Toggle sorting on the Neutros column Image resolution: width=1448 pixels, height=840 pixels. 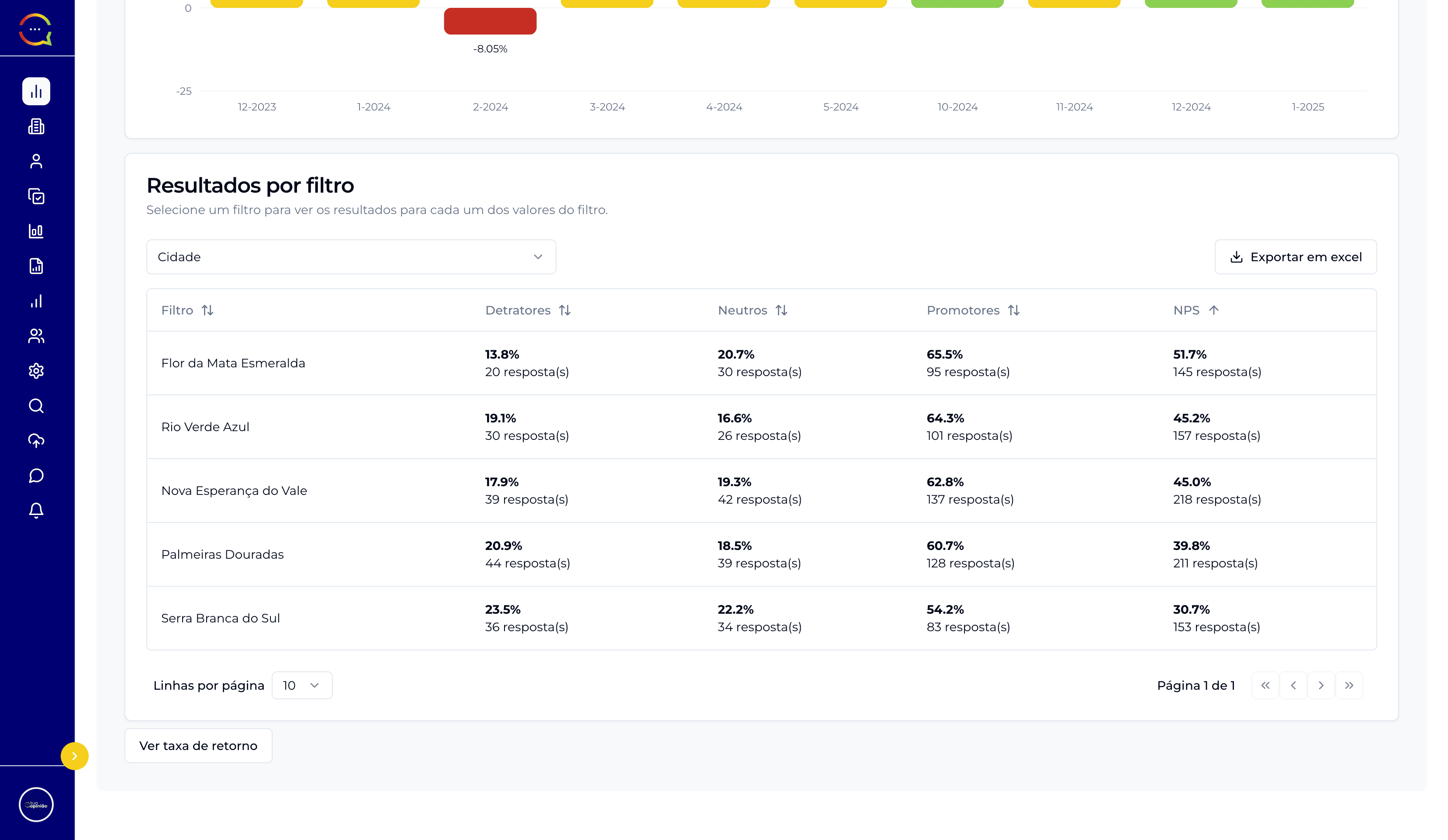(782, 310)
